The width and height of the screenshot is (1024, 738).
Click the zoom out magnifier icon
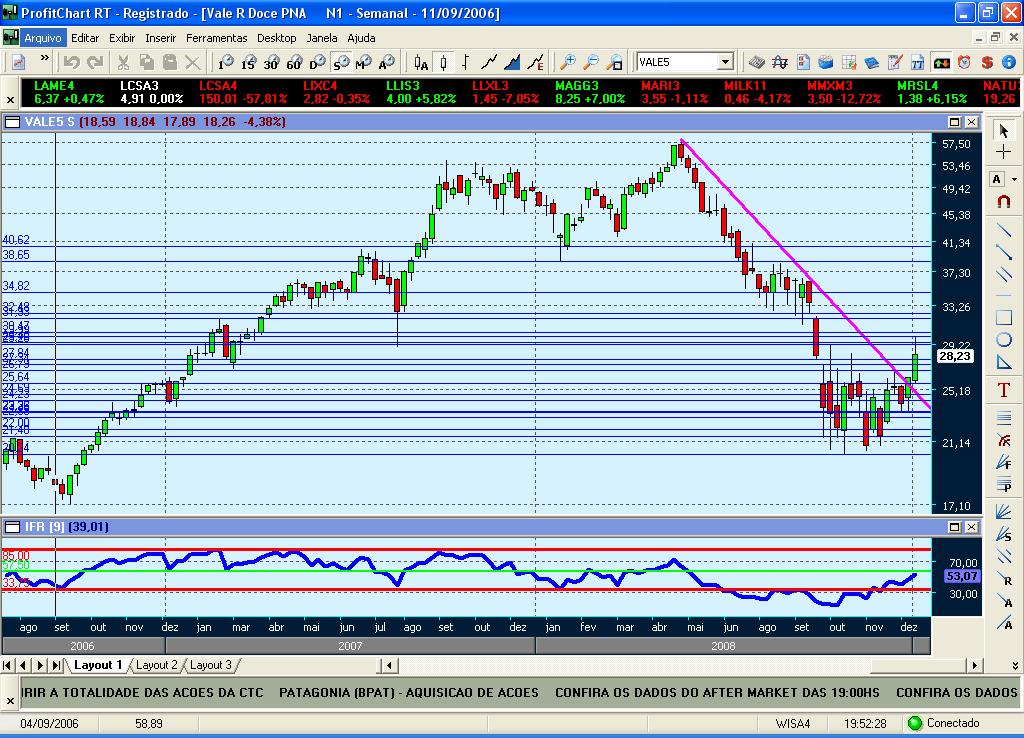point(590,63)
